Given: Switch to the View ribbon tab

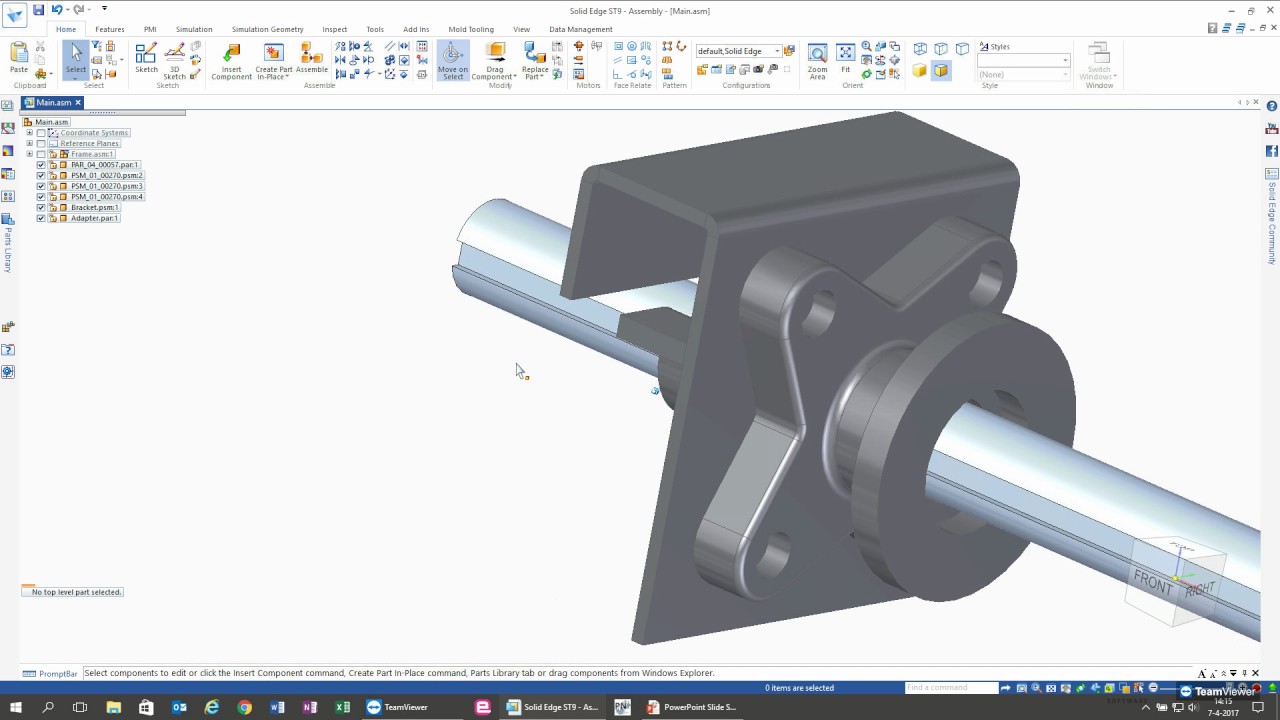Looking at the screenshot, I should pos(522,29).
